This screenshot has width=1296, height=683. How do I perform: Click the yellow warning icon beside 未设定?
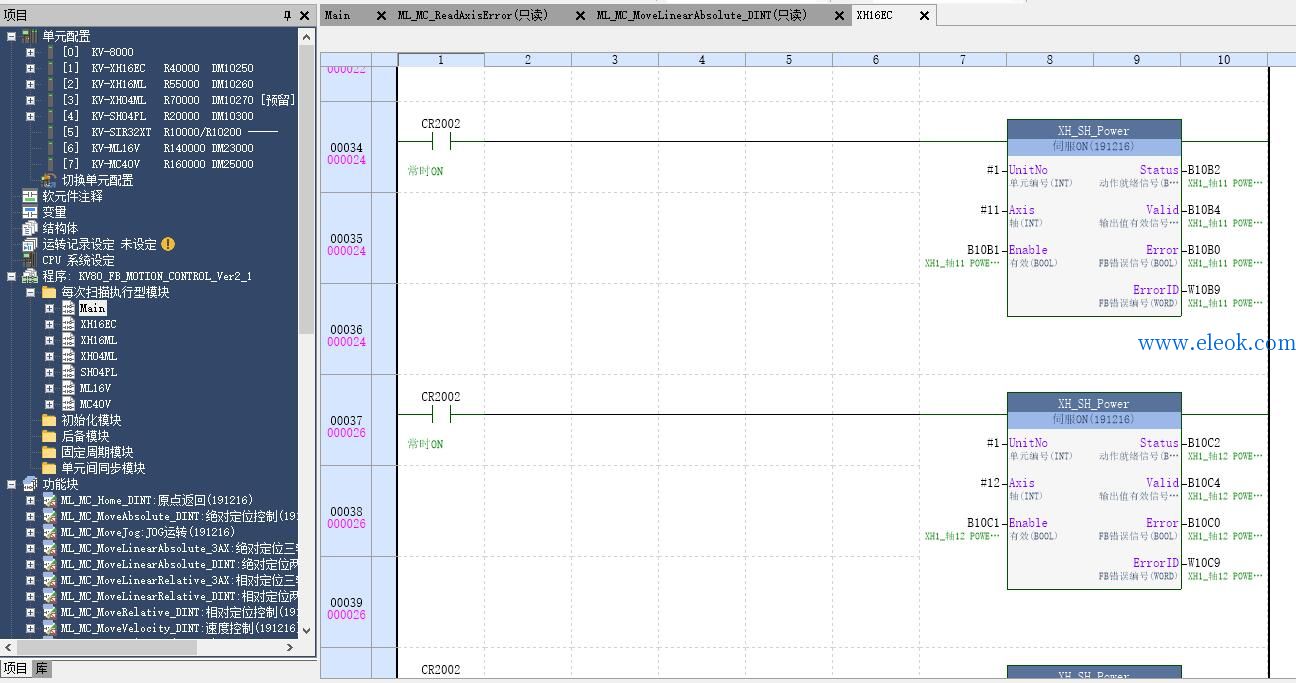tap(168, 244)
